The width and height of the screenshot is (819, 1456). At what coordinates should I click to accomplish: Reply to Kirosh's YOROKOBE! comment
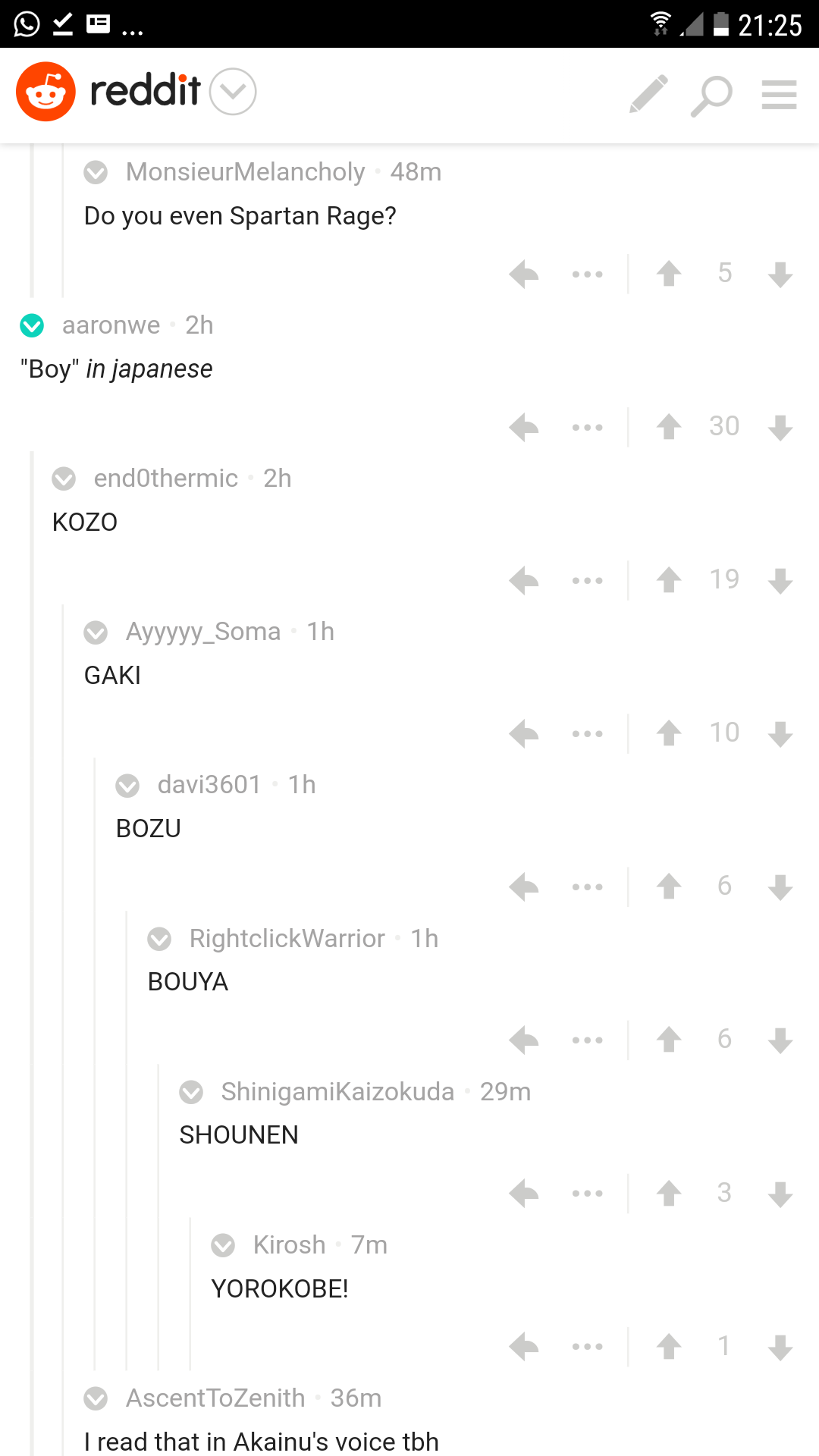click(x=524, y=1347)
